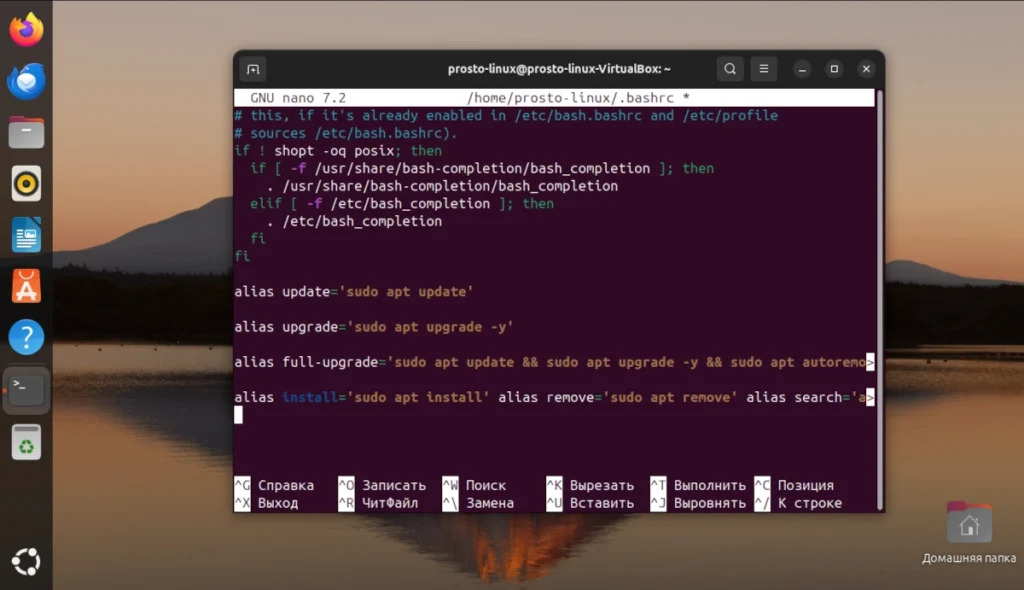Open the Домашняя папка desktop folder
The width and height of the screenshot is (1024, 590).
coord(969,533)
